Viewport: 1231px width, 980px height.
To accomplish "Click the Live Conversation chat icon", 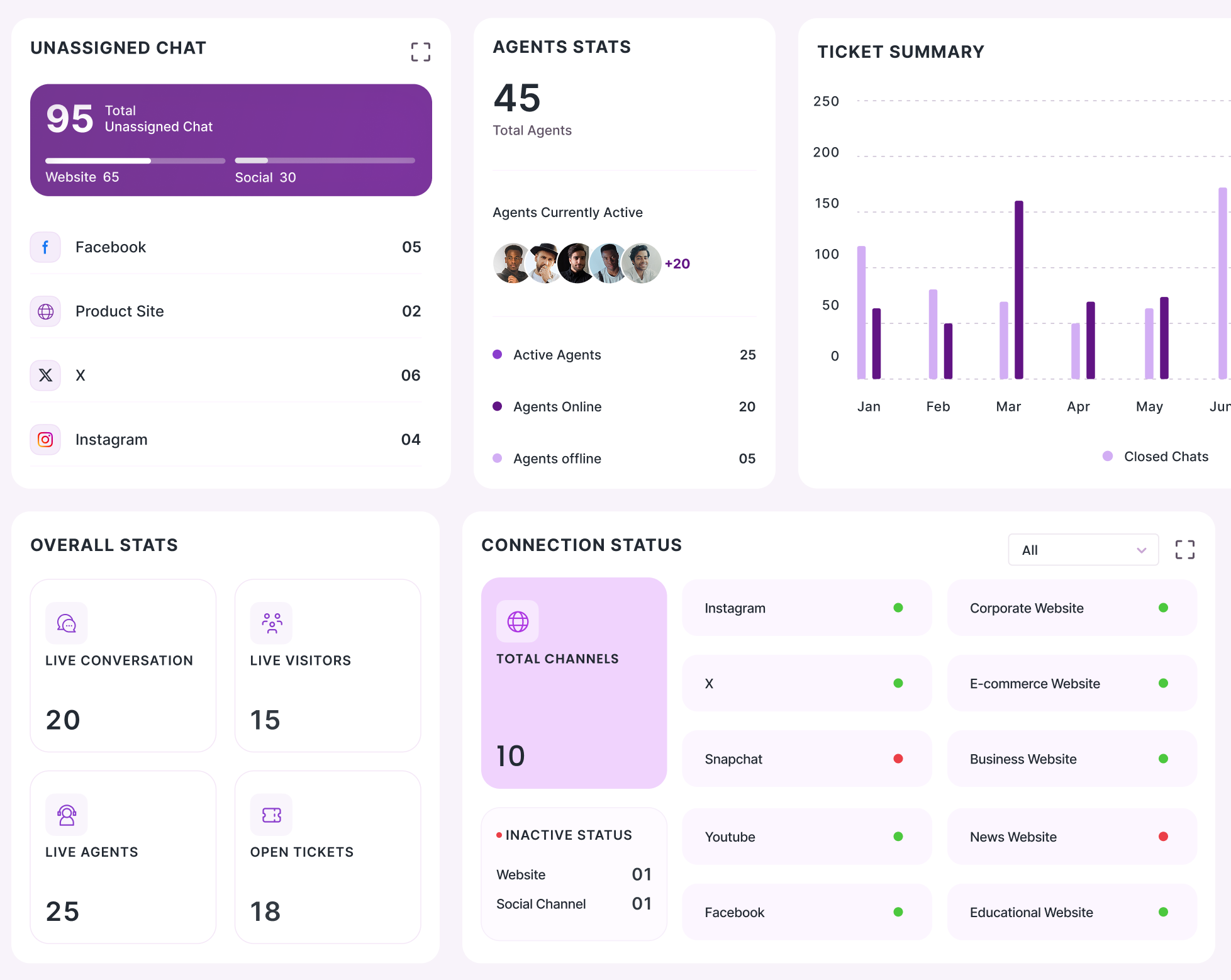I will coord(66,623).
